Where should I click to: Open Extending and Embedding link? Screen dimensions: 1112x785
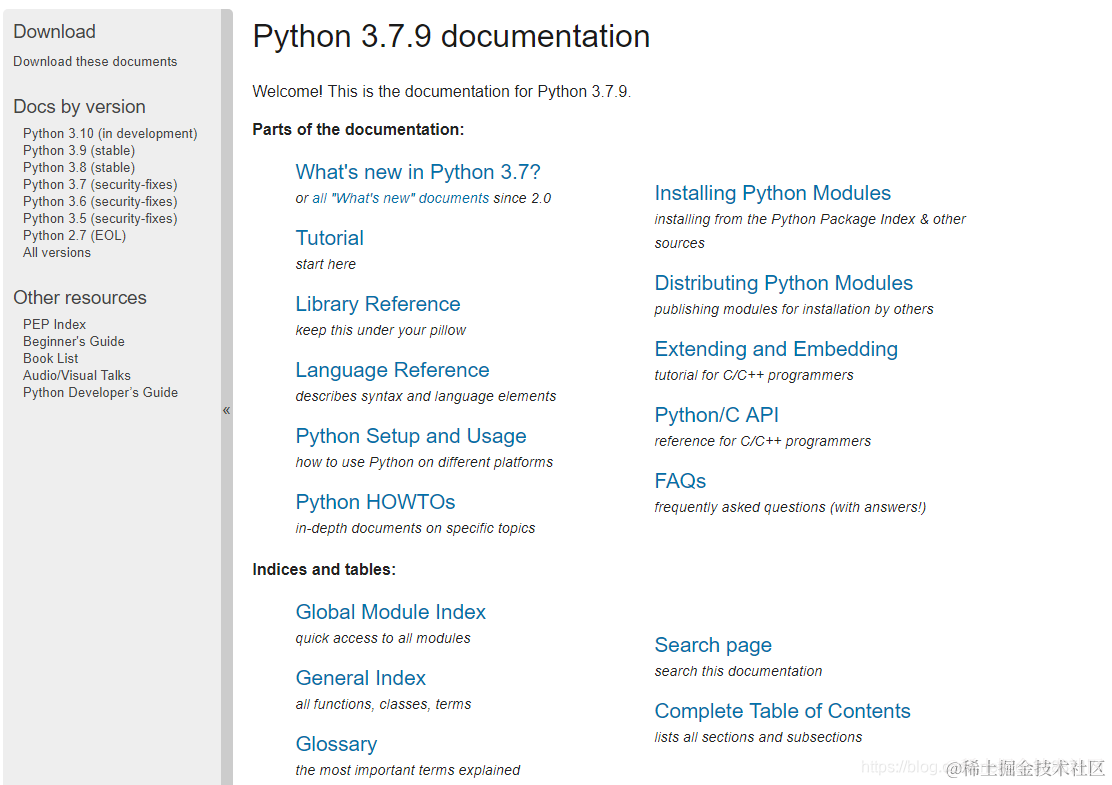pos(776,349)
